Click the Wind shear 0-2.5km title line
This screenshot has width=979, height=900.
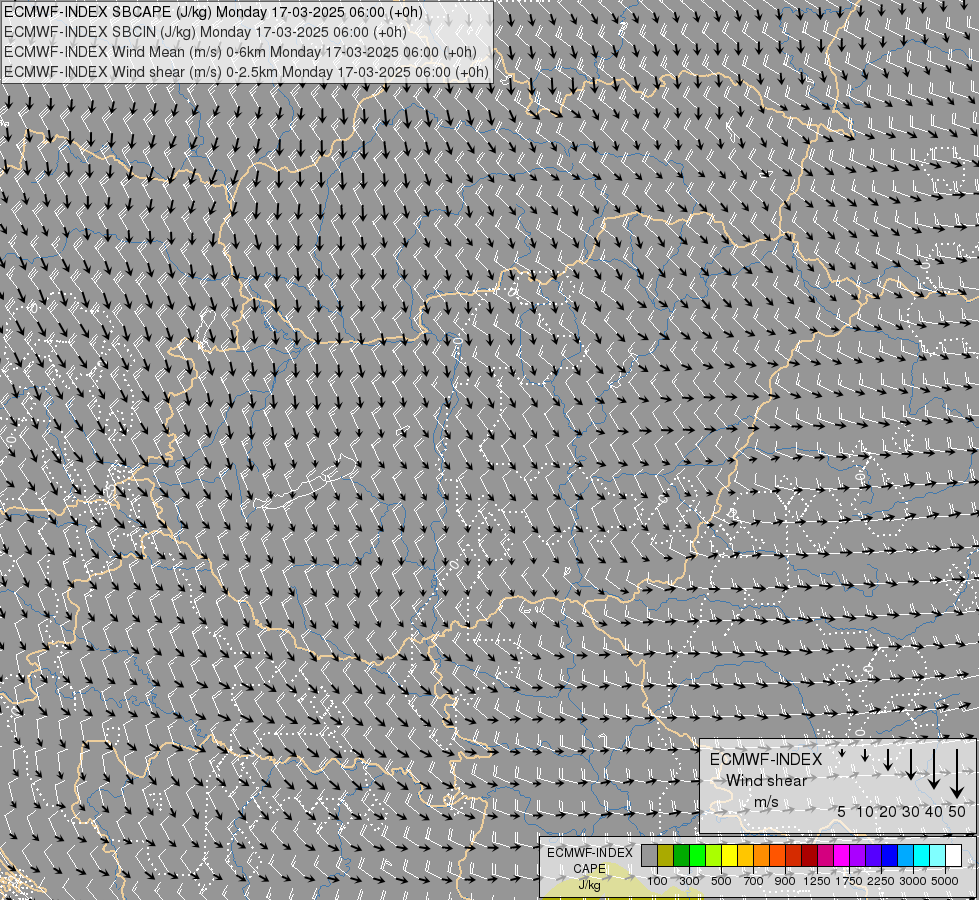[x=246, y=72]
